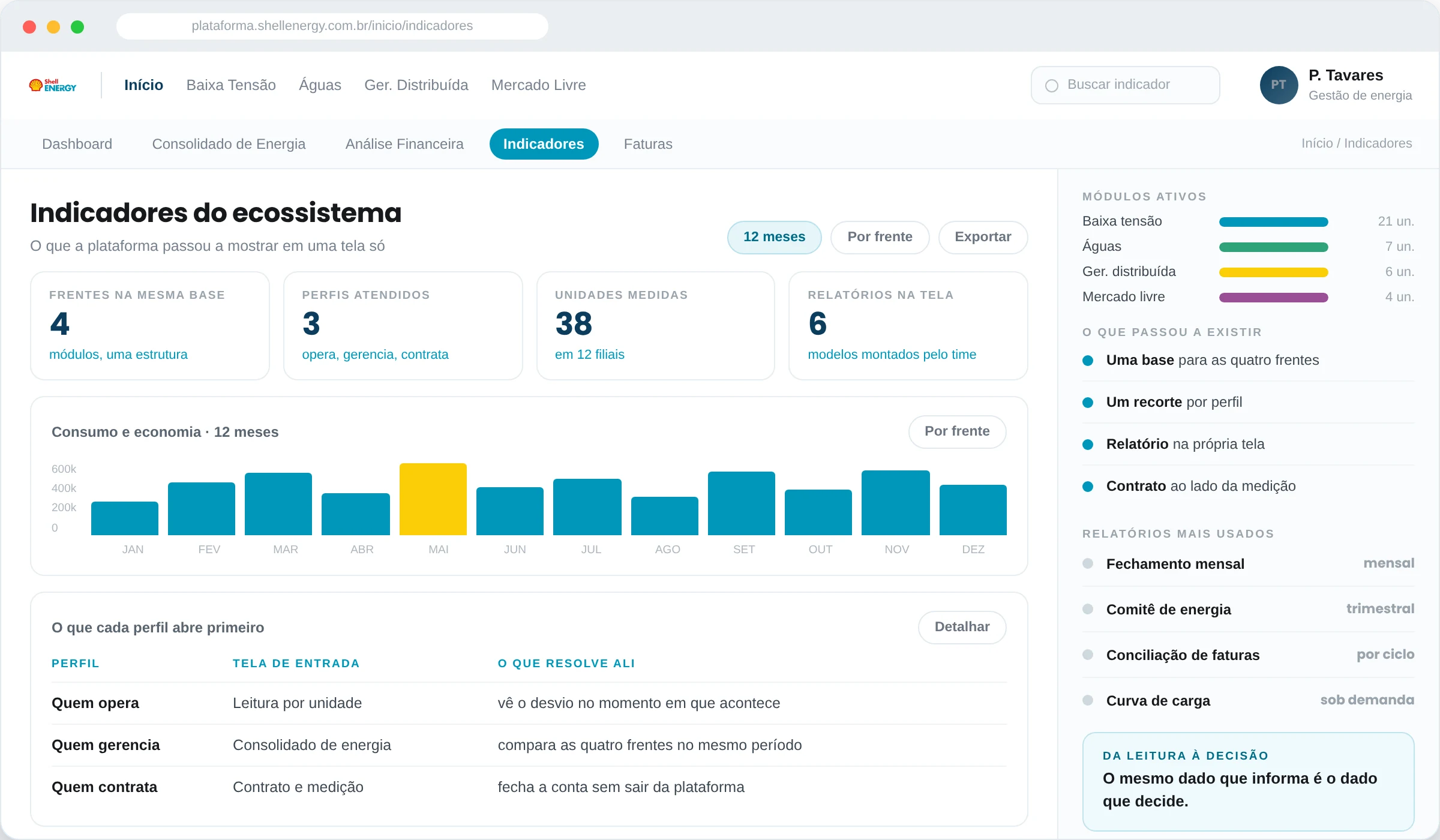Click the yellow Ger. distribuída bar

pos(1273,272)
